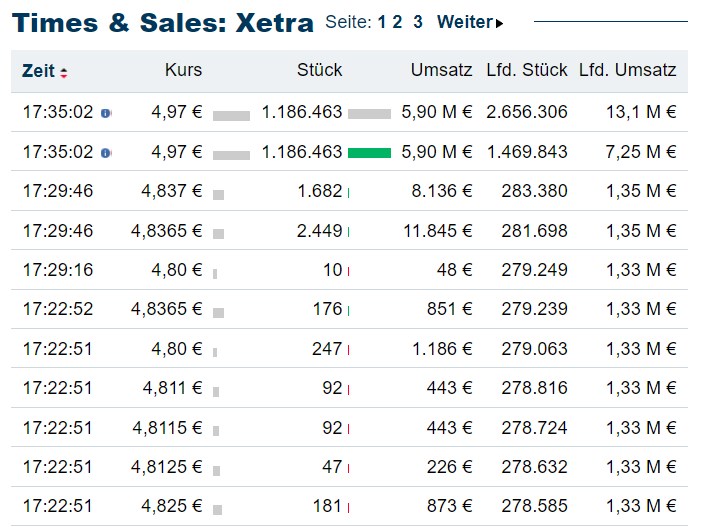Toggle the Zeit column sort arrows

[x=64, y=72]
